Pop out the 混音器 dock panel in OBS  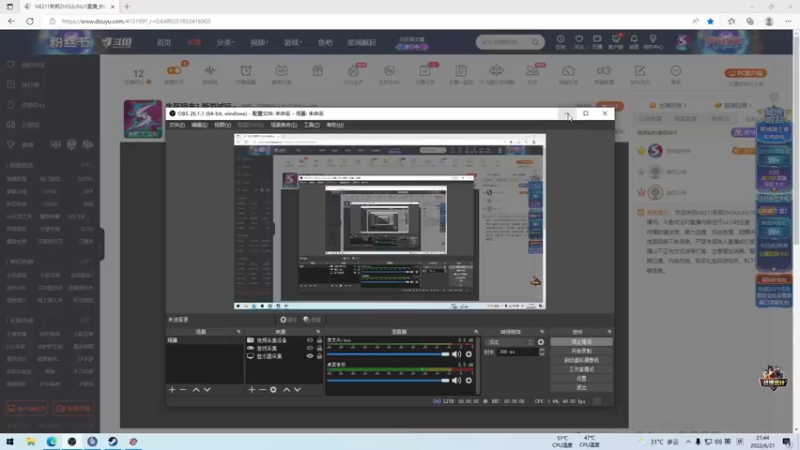(476, 332)
